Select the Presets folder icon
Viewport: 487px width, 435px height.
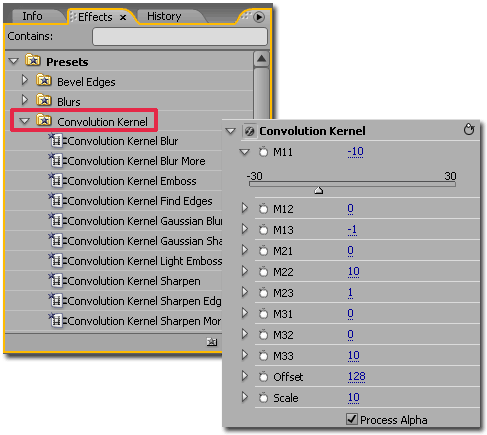33,60
